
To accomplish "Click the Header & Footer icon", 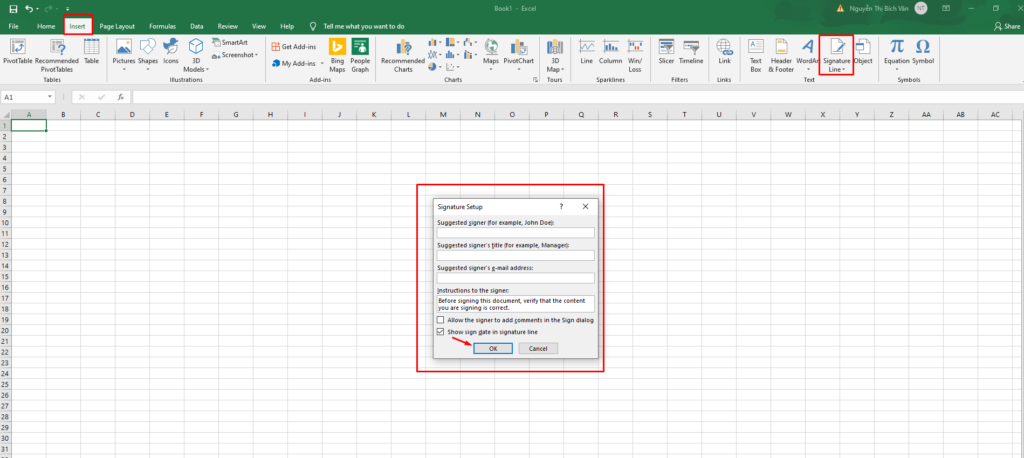I will coord(781,54).
